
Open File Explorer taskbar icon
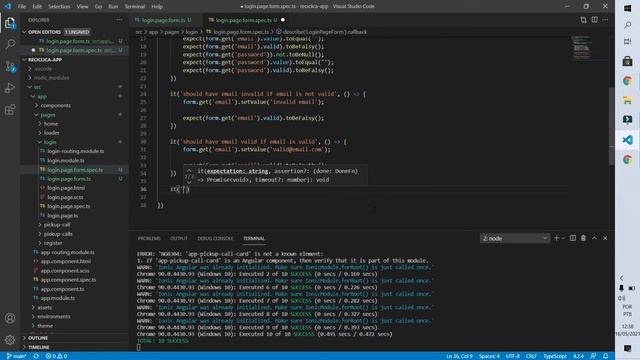(627, 100)
